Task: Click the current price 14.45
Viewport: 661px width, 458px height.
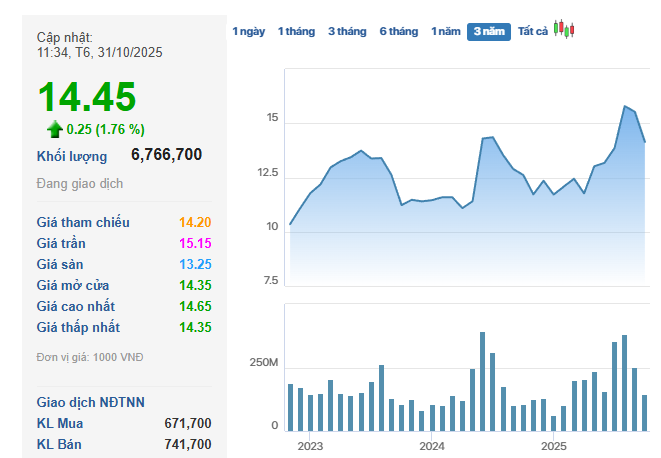Action: coord(87,97)
